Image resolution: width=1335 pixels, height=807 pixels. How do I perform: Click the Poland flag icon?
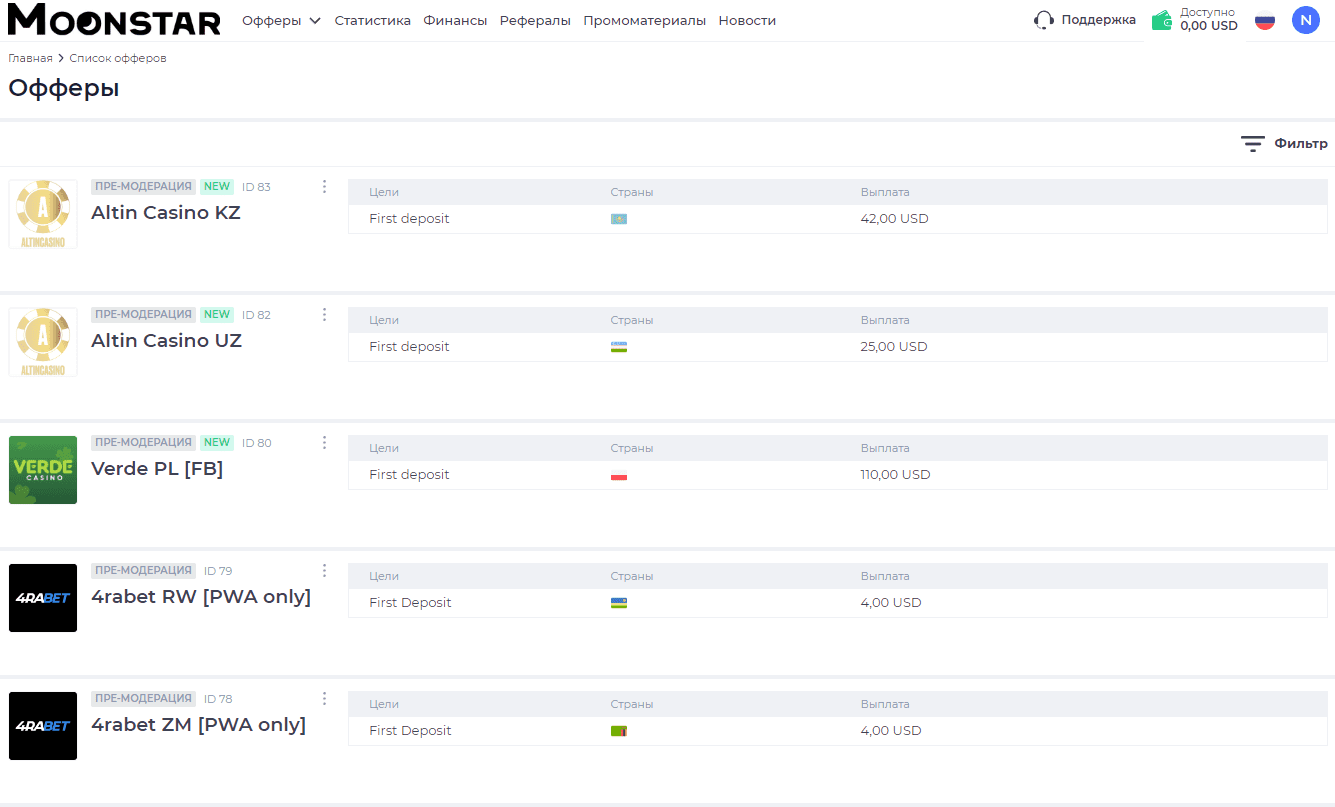pos(619,475)
